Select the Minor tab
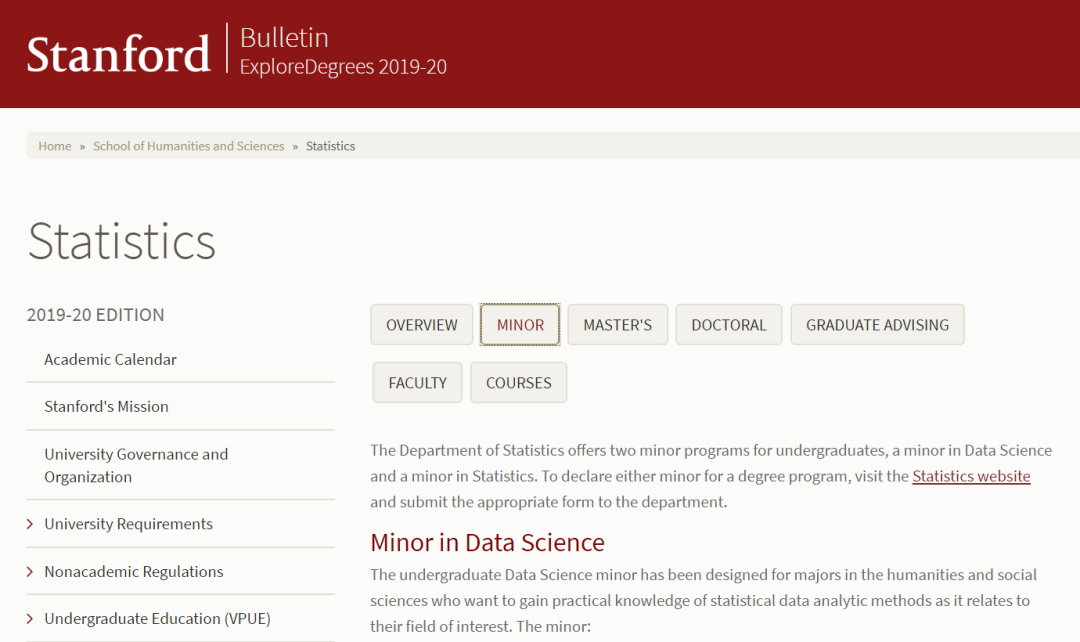Screen dimensions: 1080x642 (x=520, y=325)
